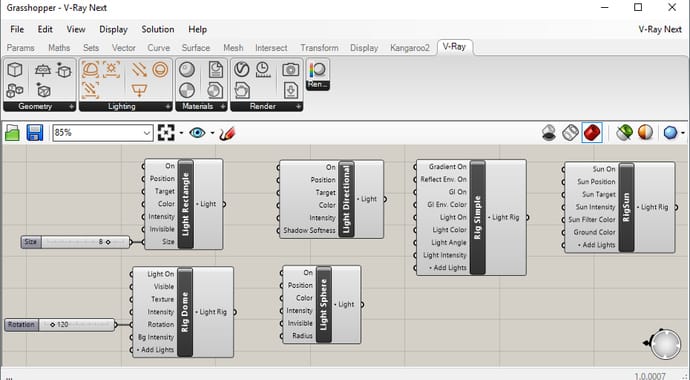Activate the sketch pen tool icon

[227, 133]
